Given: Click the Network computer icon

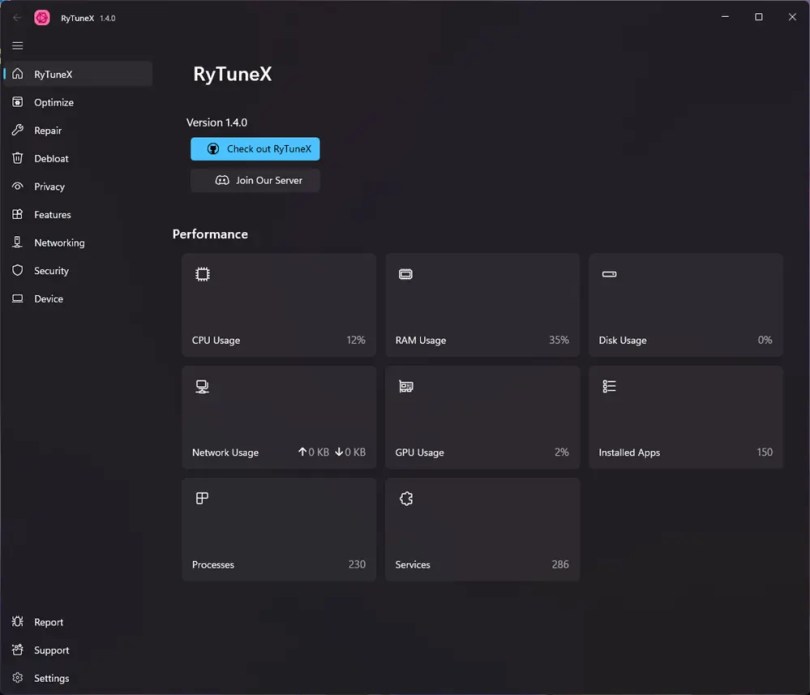Looking at the screenshot, I should 202,387.
